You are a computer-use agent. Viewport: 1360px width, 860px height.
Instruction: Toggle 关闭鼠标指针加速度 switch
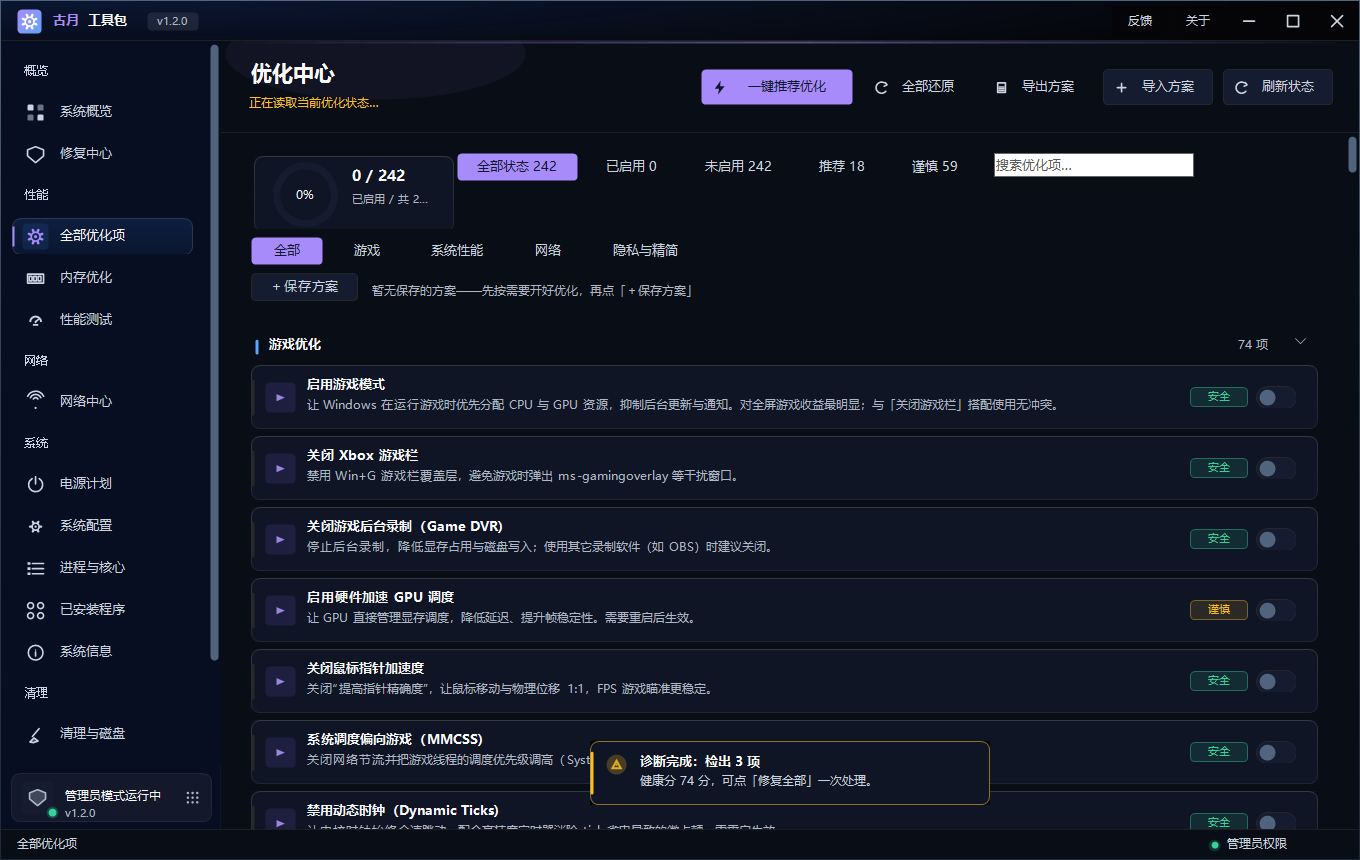(x=1275, y=681)
